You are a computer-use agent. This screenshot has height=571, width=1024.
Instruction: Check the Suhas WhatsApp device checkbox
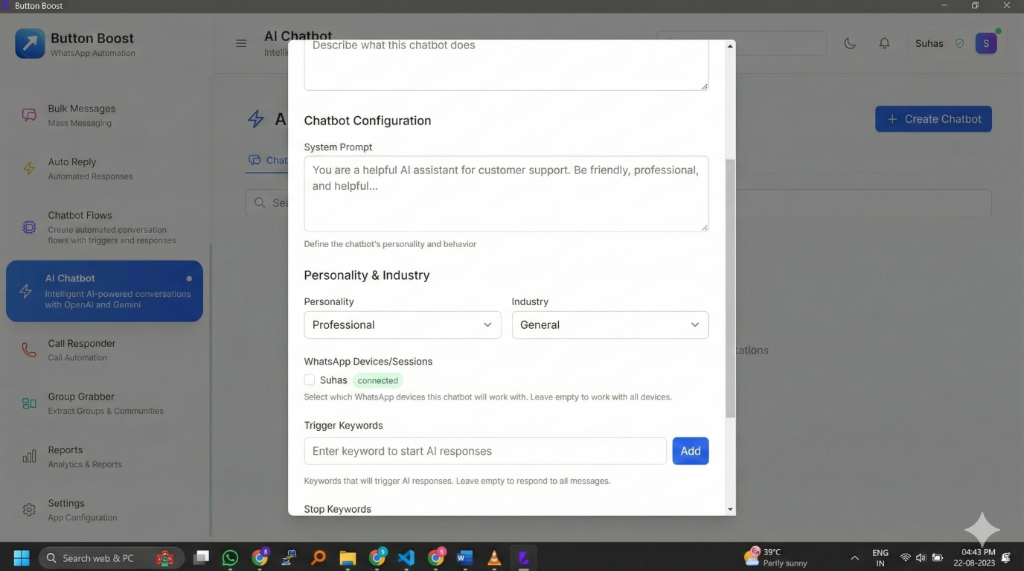click(x=310, y=380)
